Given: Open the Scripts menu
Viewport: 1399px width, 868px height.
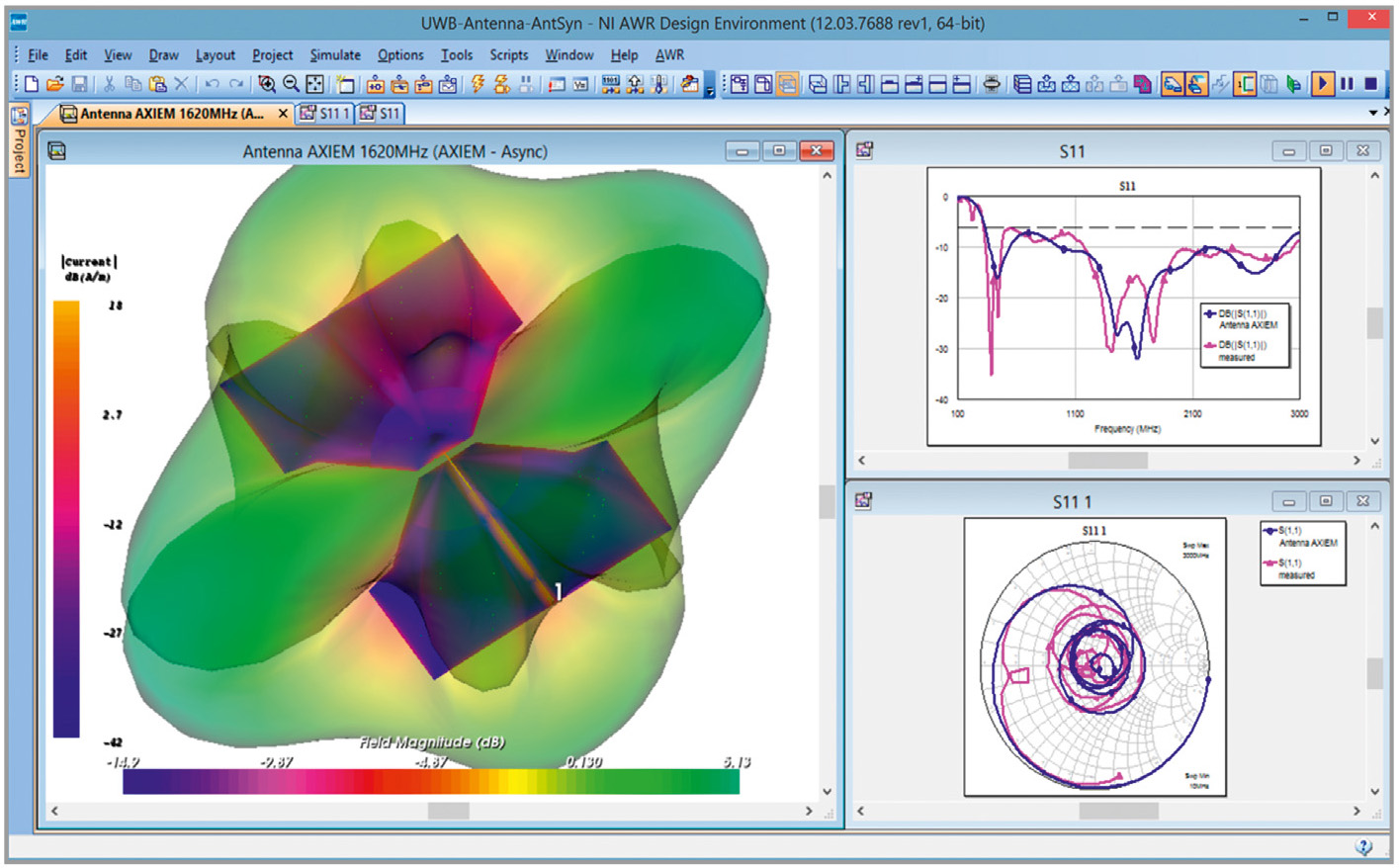Looking at the screenshot, I should coord(509,55).
